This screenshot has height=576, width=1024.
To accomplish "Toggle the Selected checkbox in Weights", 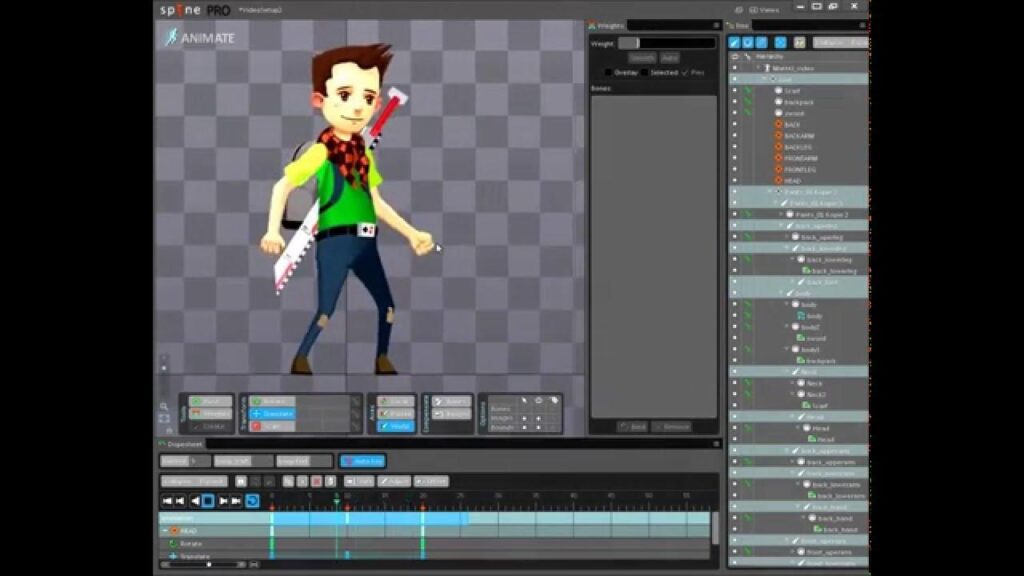I will tap(645, 72).
